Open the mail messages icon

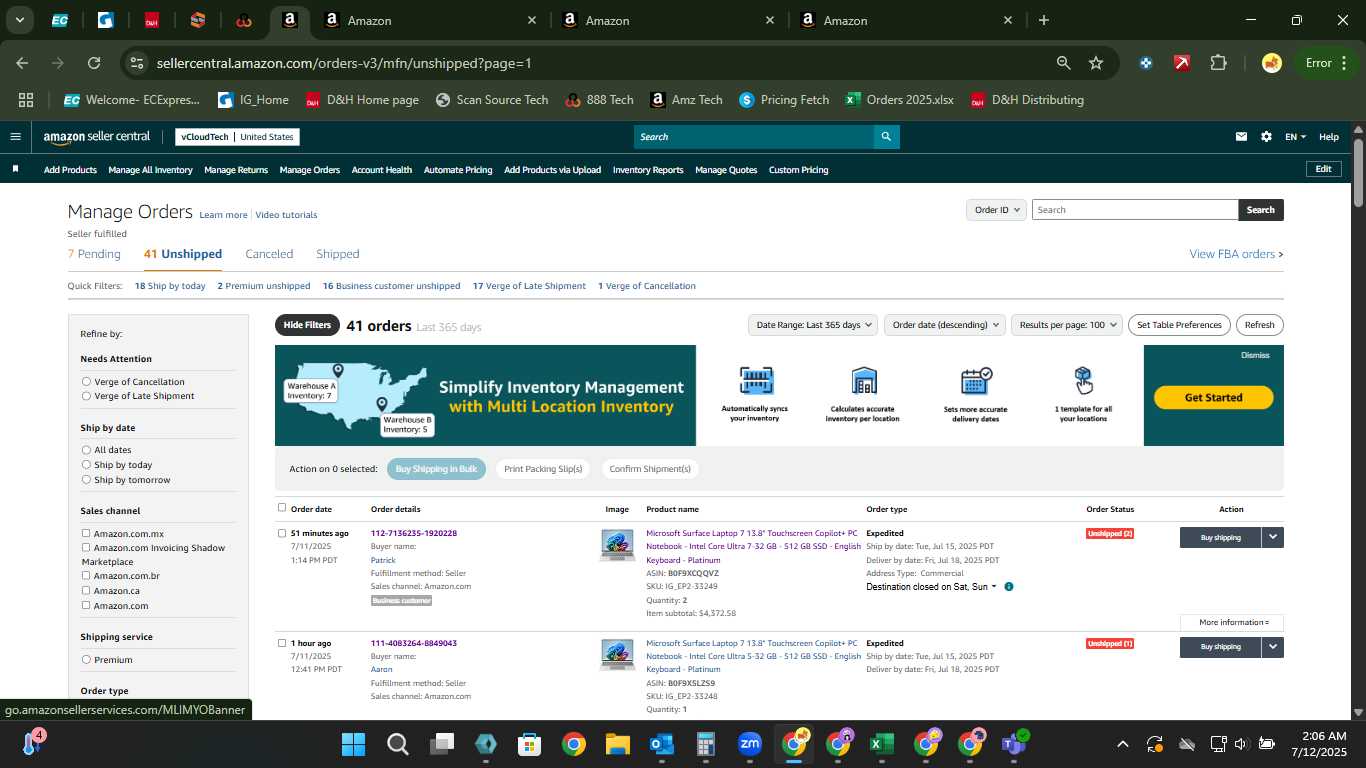click(1242, 137)
